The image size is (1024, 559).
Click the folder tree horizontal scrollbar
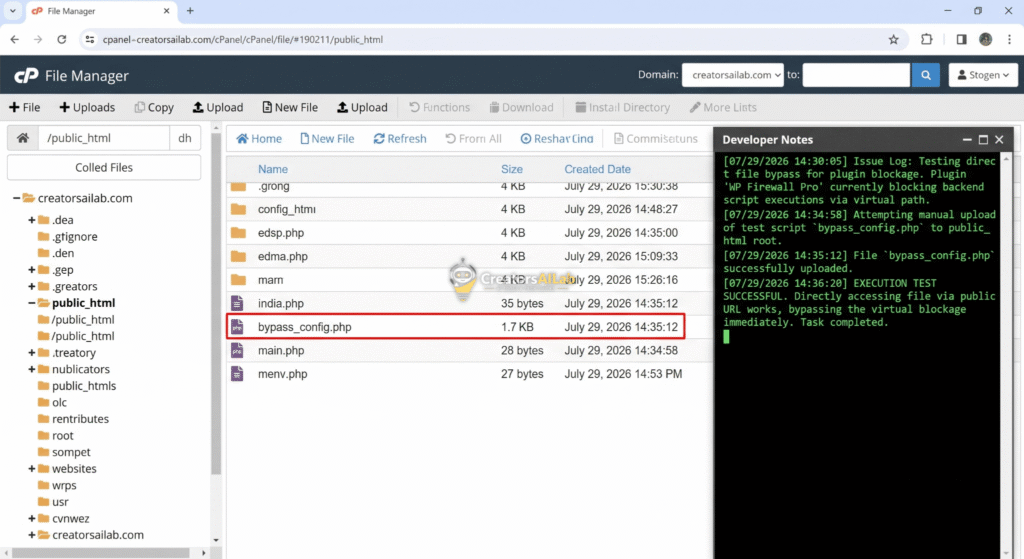tap(101, 552)
